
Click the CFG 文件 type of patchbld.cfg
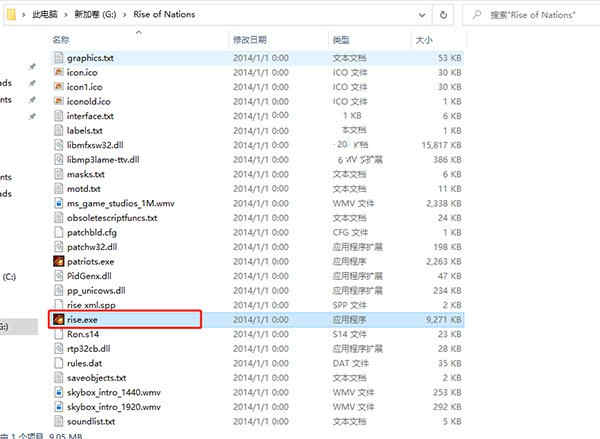[x=350, y=232]
